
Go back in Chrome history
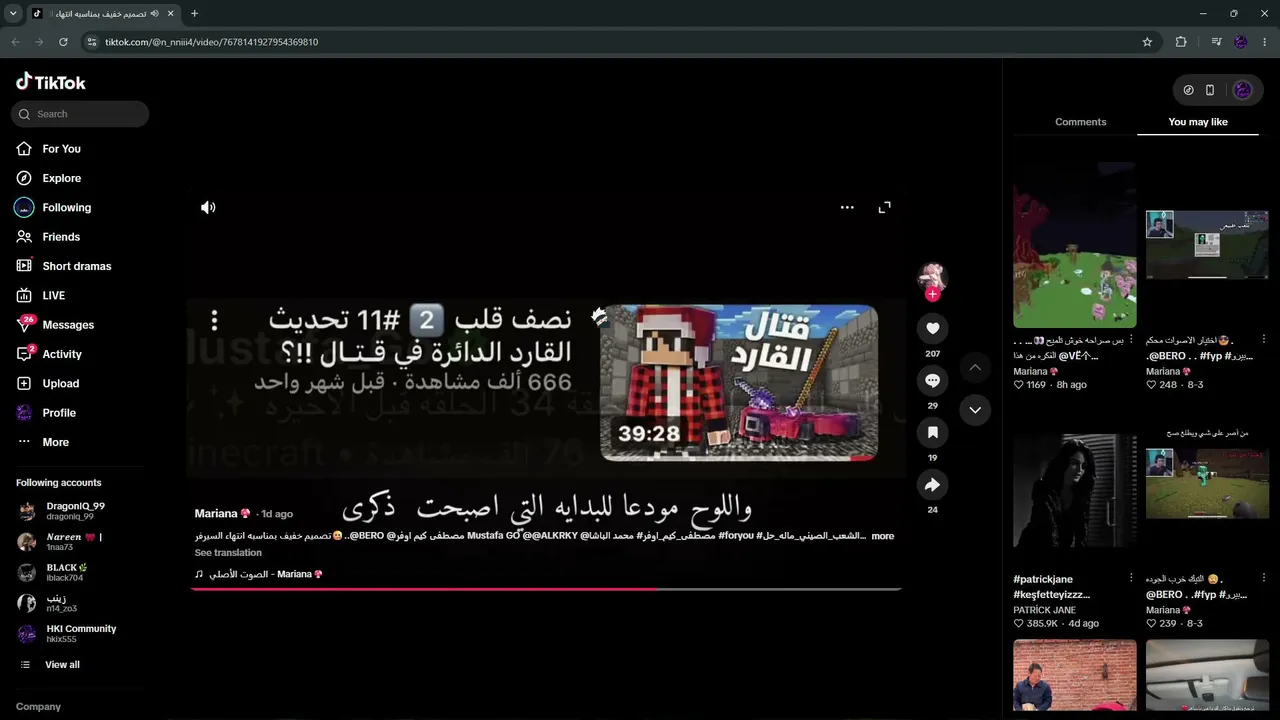pyautogui.click(x=15, y=42)
